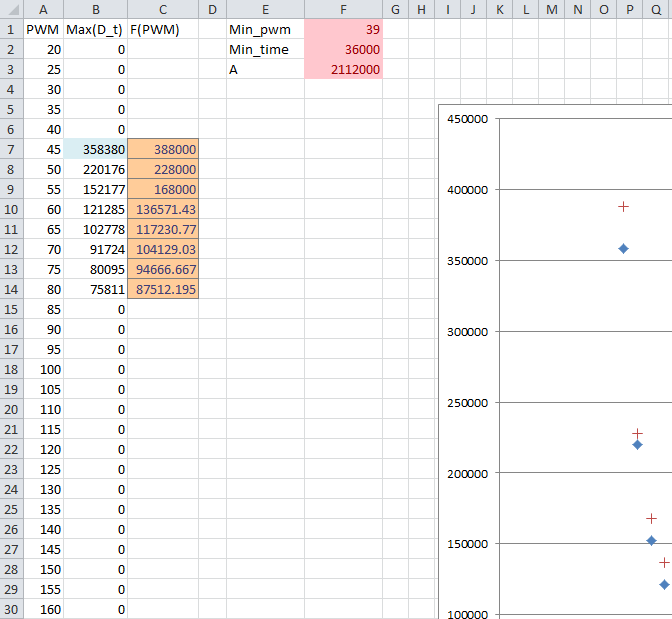Image resolution: width=672 pixels, height=619 pixels.
Task: Click orange cell with value 87512.195
Action: pyautogui.click(x=163, y=289)
